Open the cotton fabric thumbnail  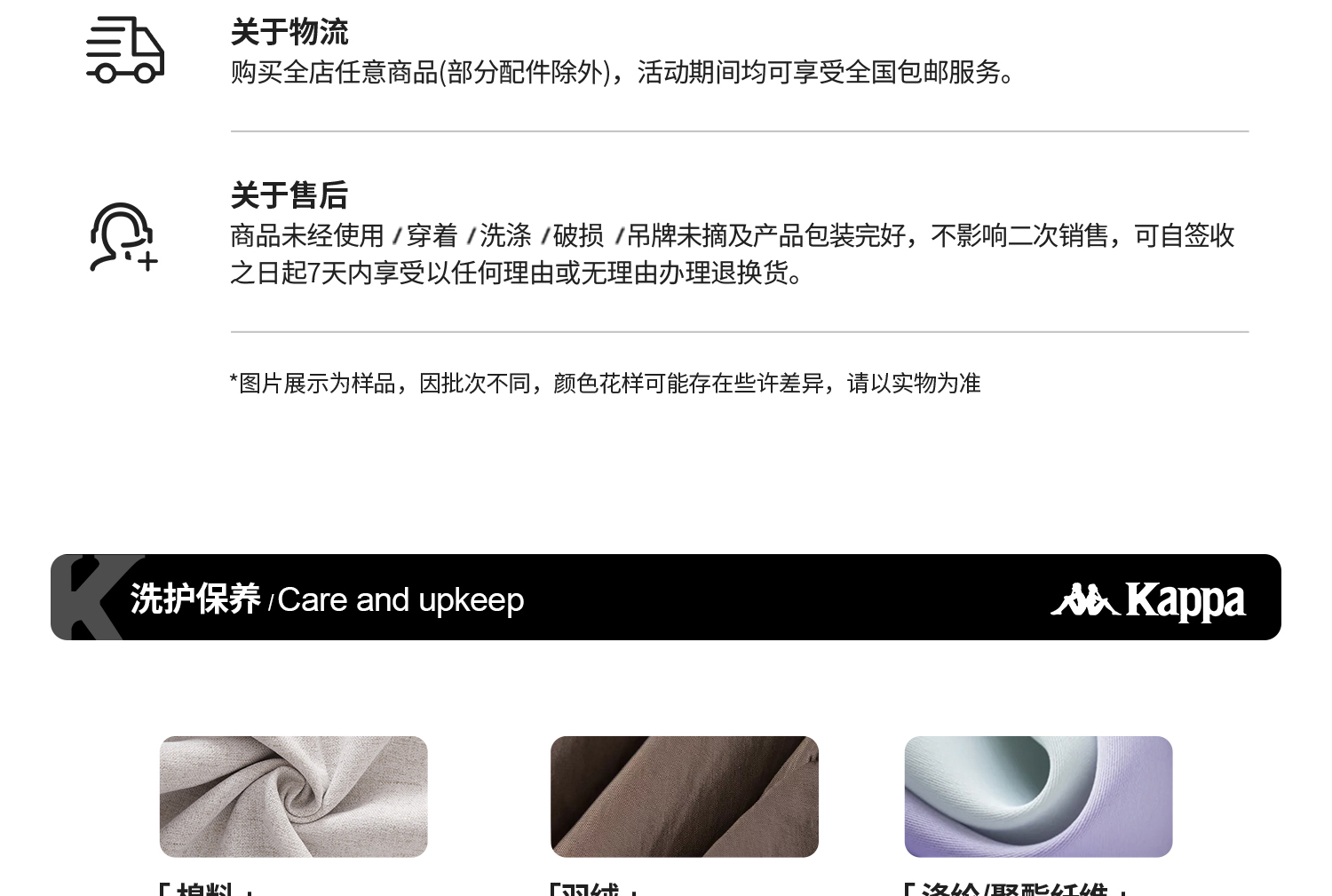(x=293, y=797)
